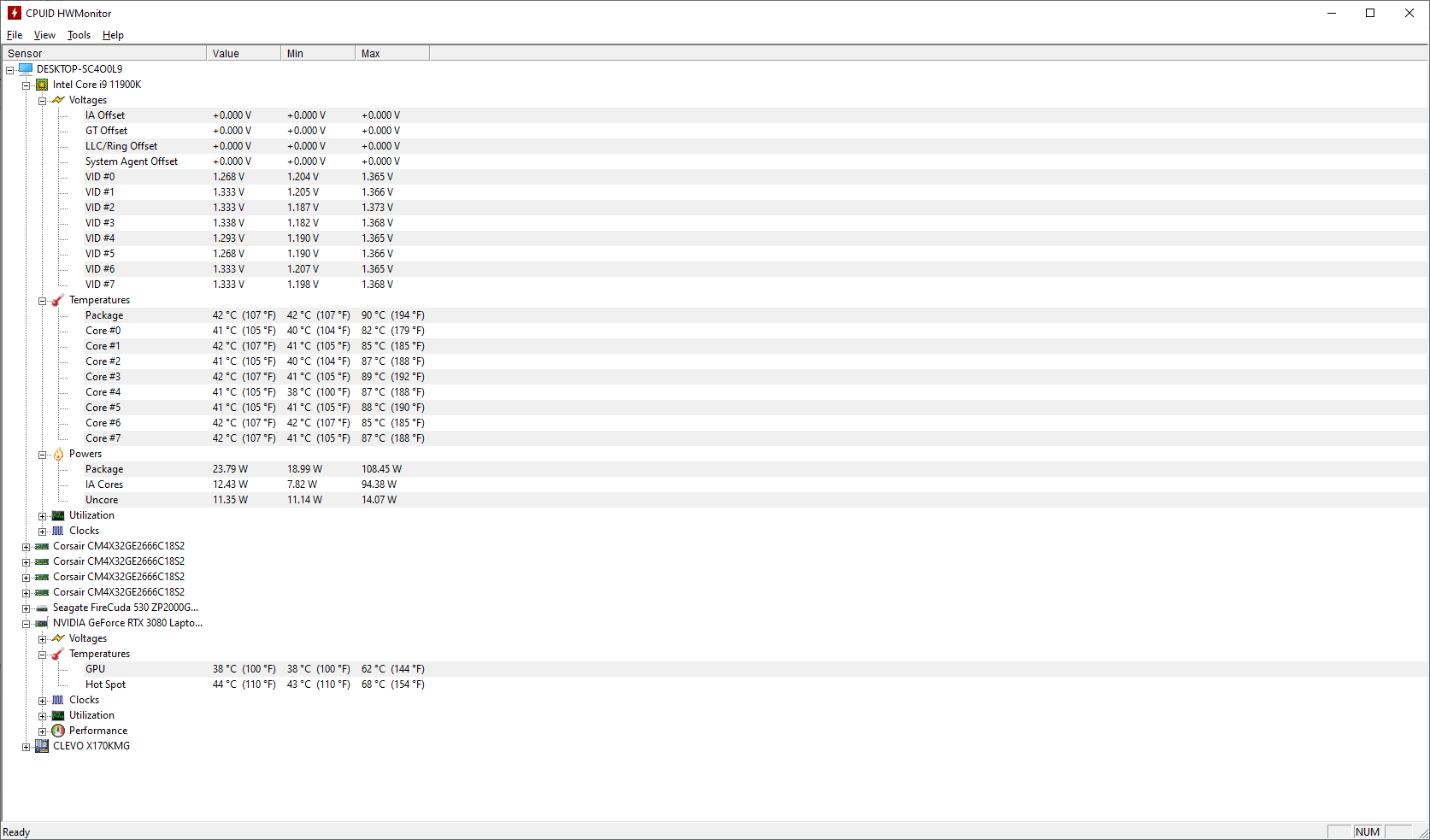Click the CPUID HWMonitor title bar app icon
The image size is (1430, 840).
click(14, 13)
